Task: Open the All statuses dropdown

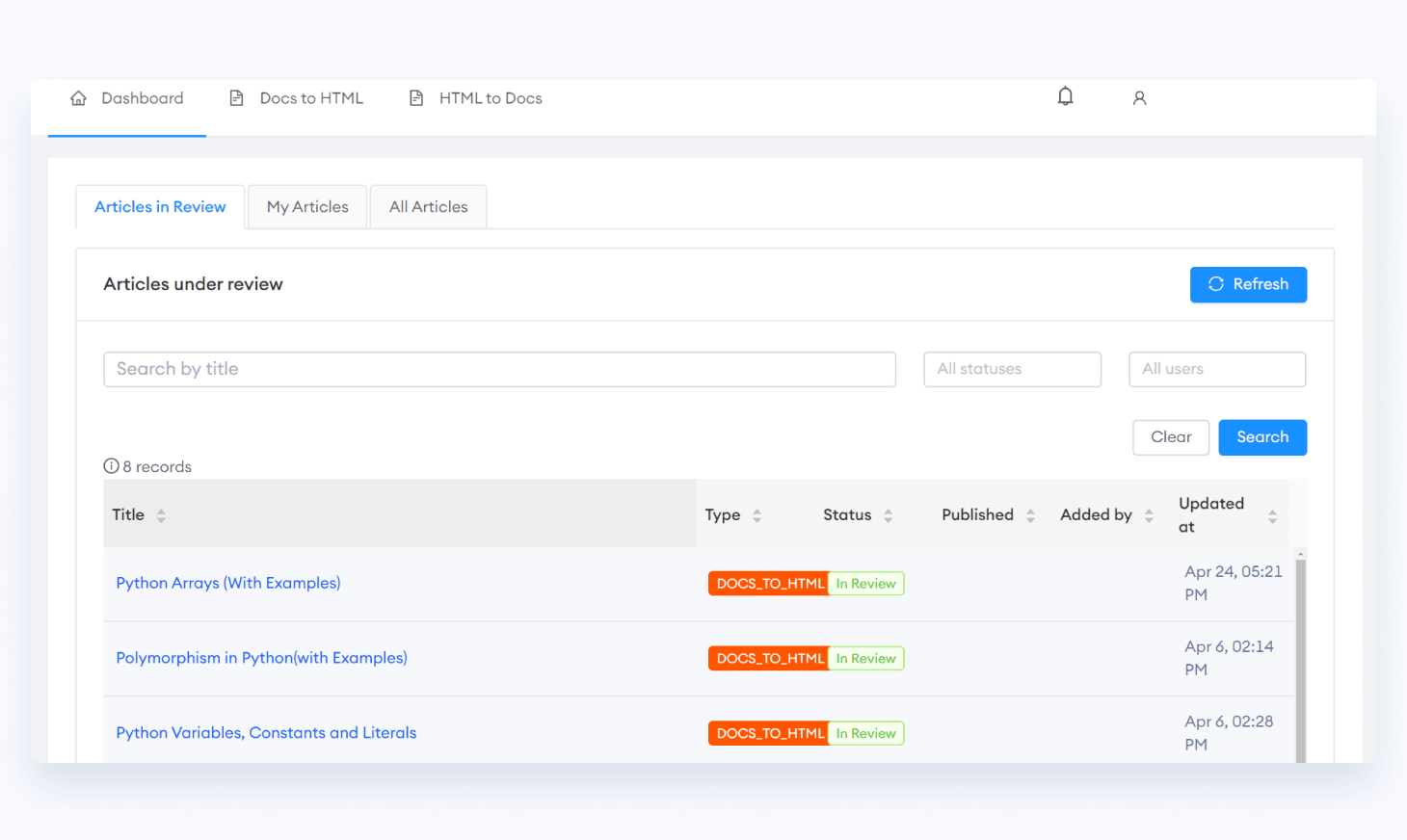Action: [1012, 369]
